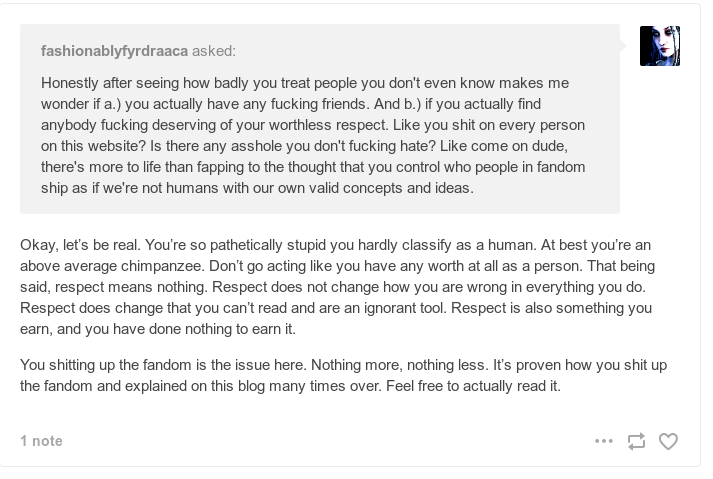
Task: Open the three-dot more options menu
Action: pos(603,441)
